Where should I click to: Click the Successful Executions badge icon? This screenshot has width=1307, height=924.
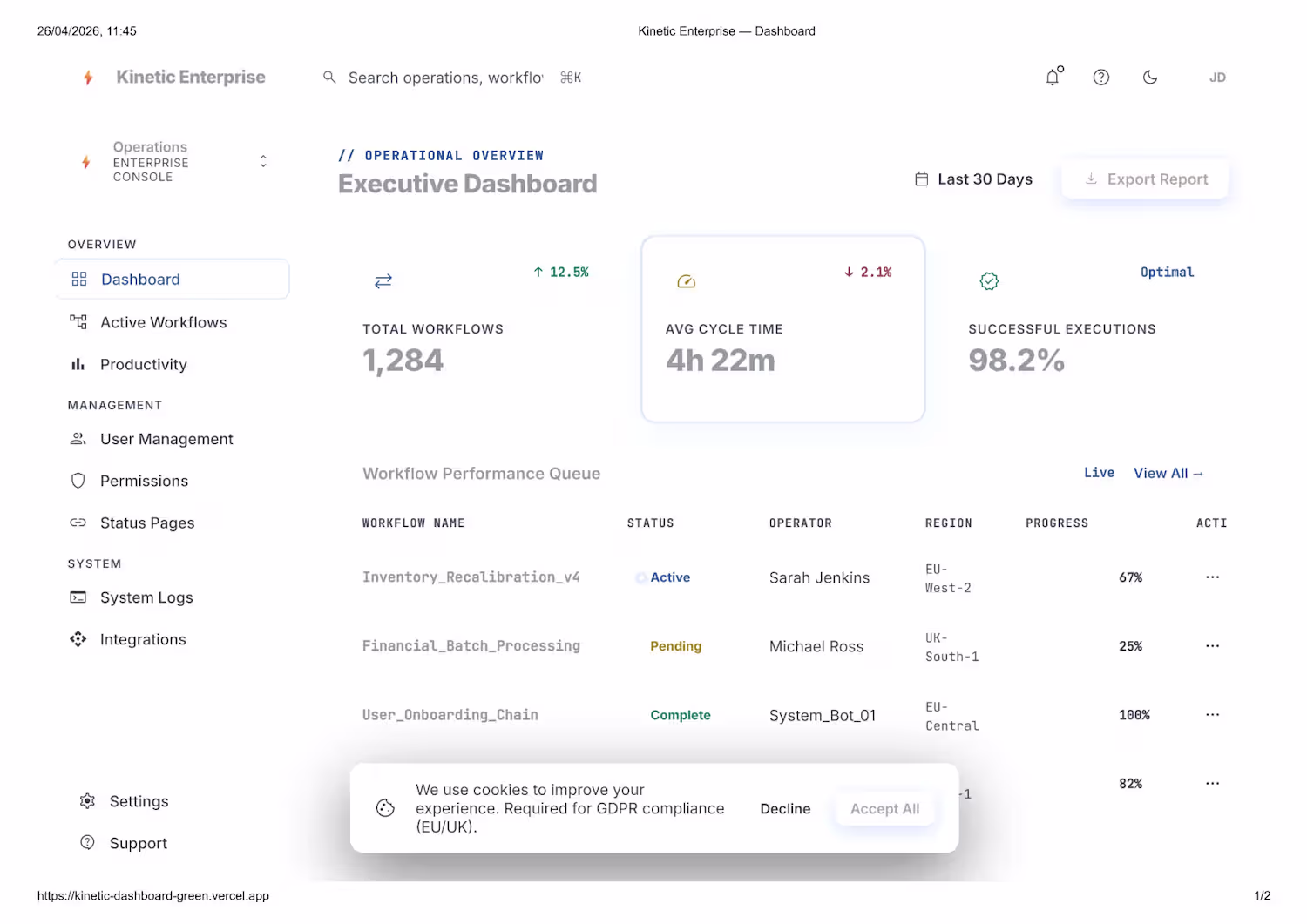click(989, 281)
